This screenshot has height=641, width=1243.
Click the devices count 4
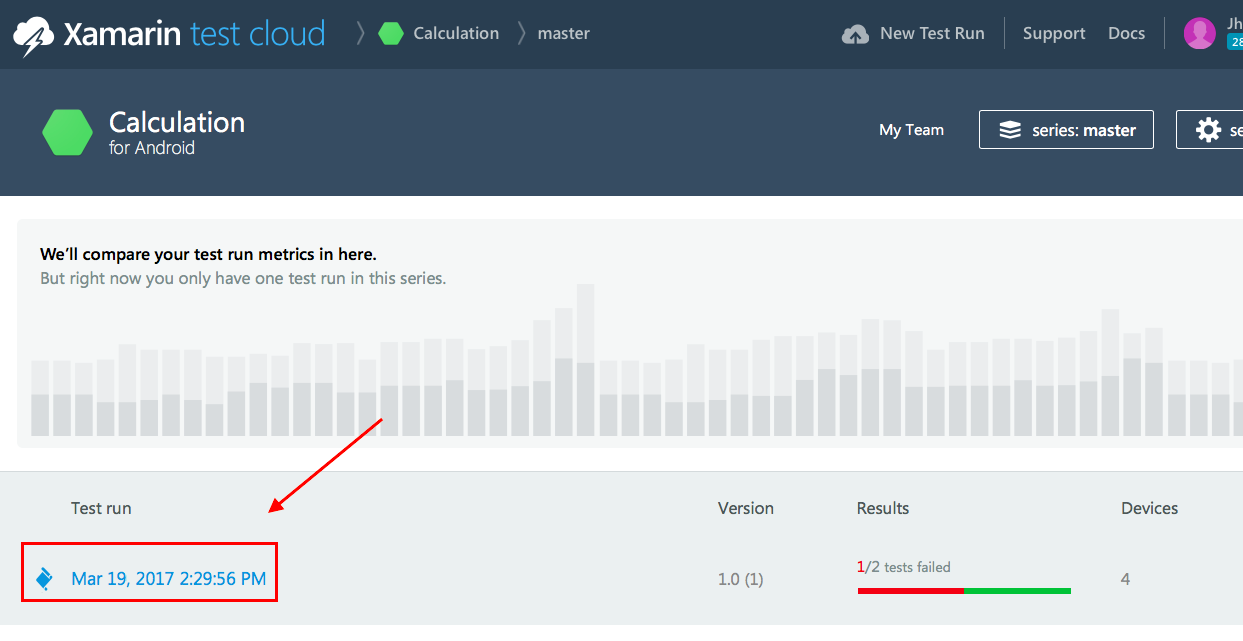tap(1126, 579)
